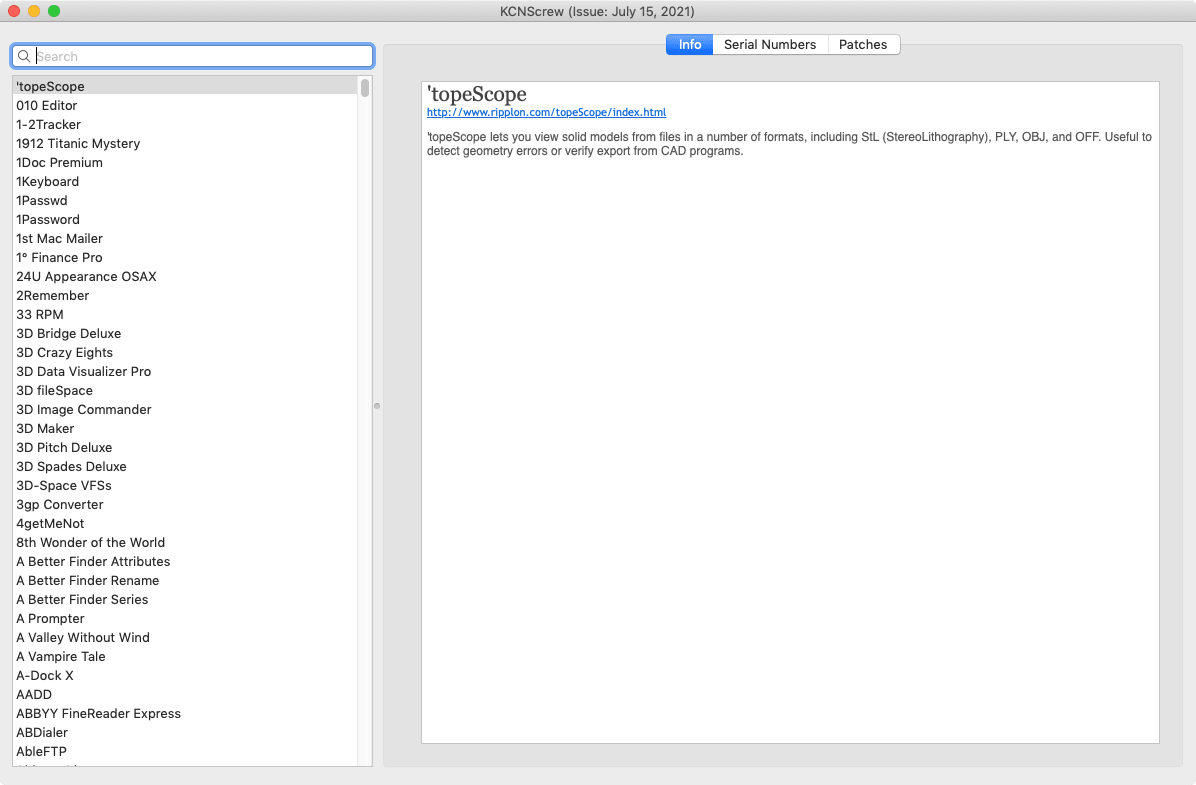This screenshot has height=785, width=1196.
Task: Select the Info tab
Action: 690,44
